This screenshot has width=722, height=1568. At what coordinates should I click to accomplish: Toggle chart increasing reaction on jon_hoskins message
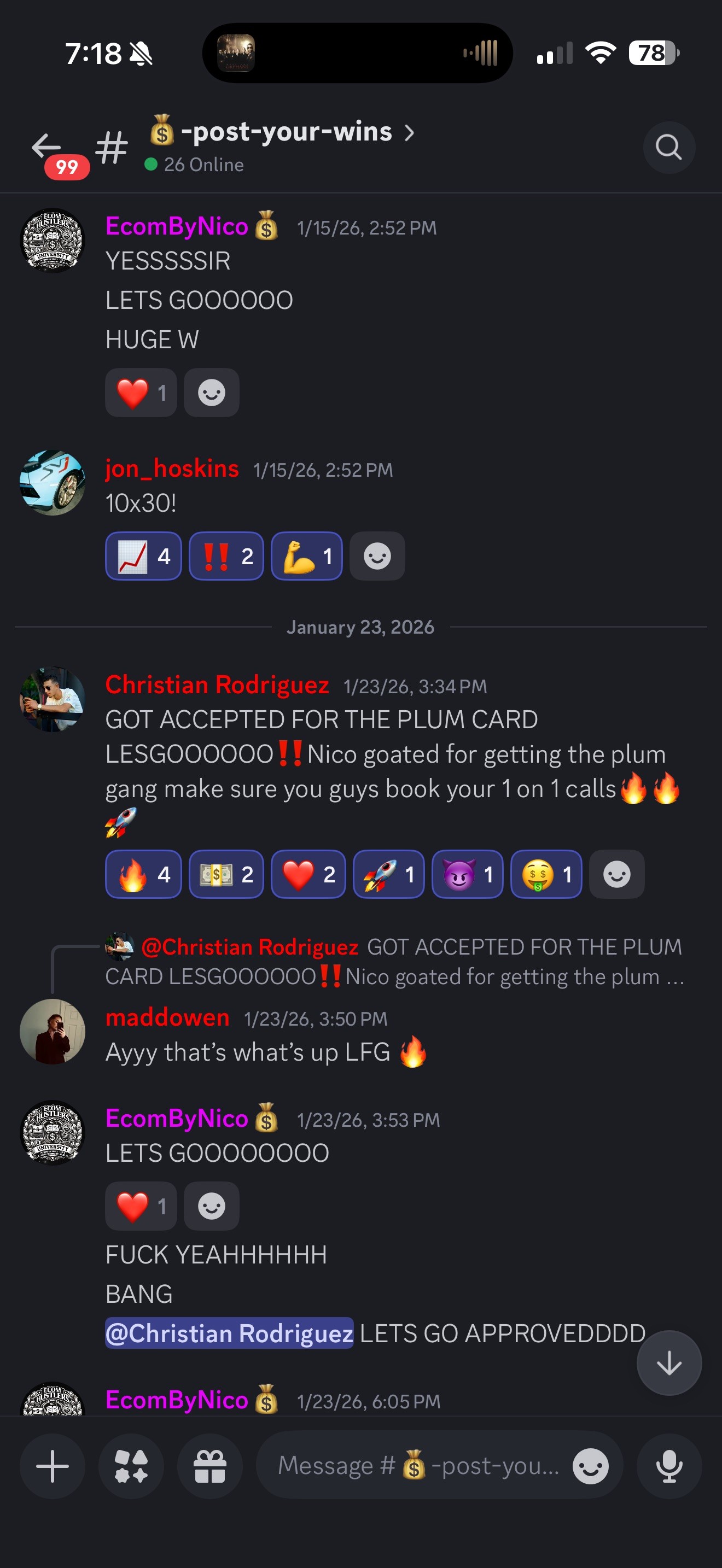point(143,555)
